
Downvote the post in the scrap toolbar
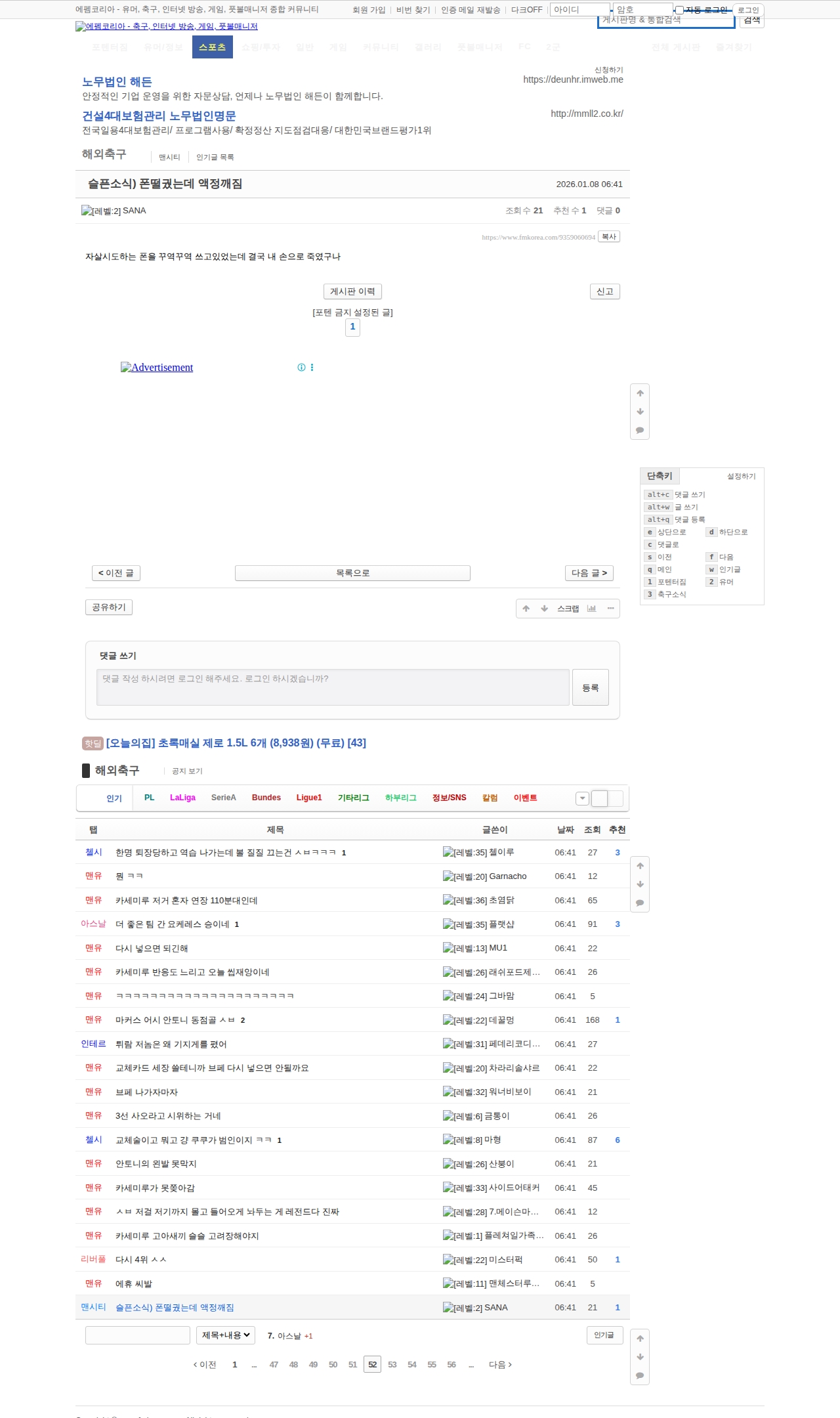pyautogui.click(x=544, y=609)
